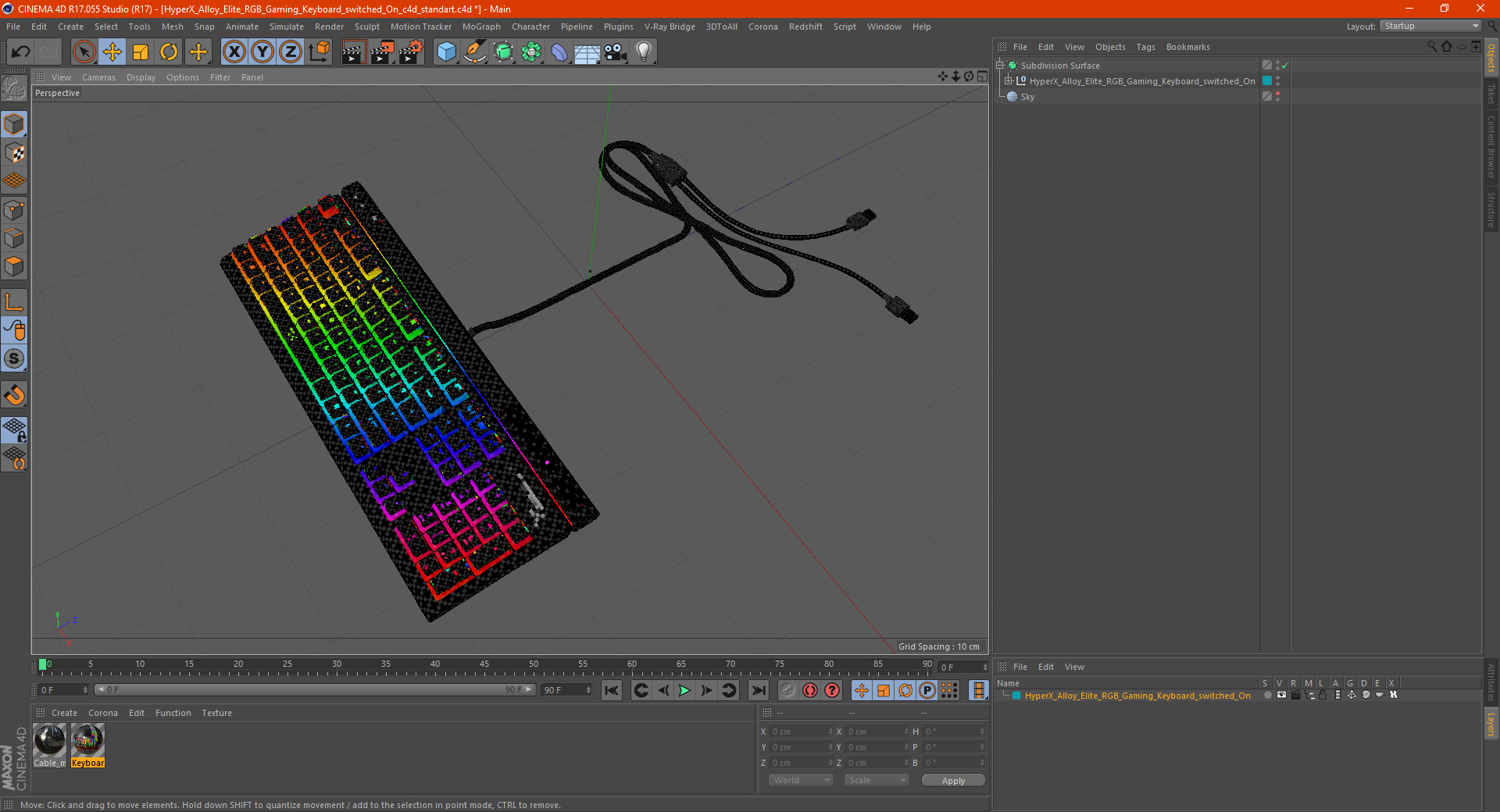Toggle the coordinate system icon
The image size is (1500, 812).
point(319,52)
